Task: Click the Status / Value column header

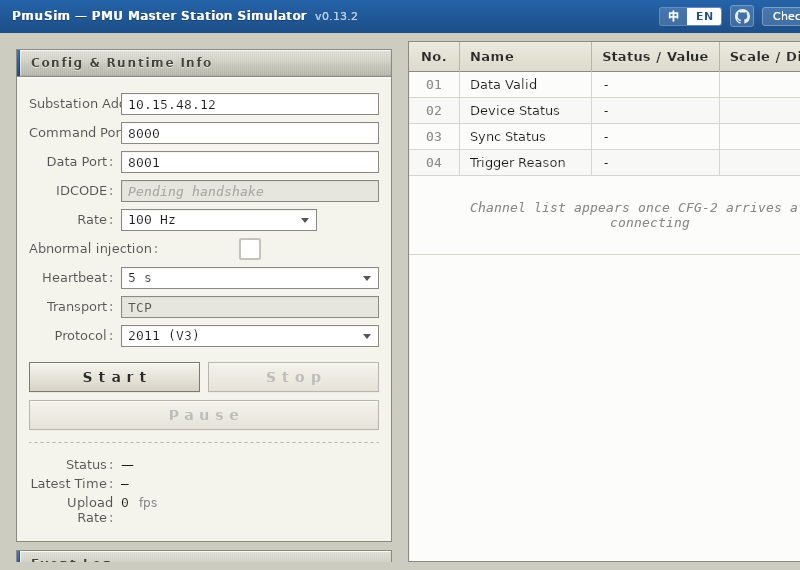Action: [x=656, y=57]
